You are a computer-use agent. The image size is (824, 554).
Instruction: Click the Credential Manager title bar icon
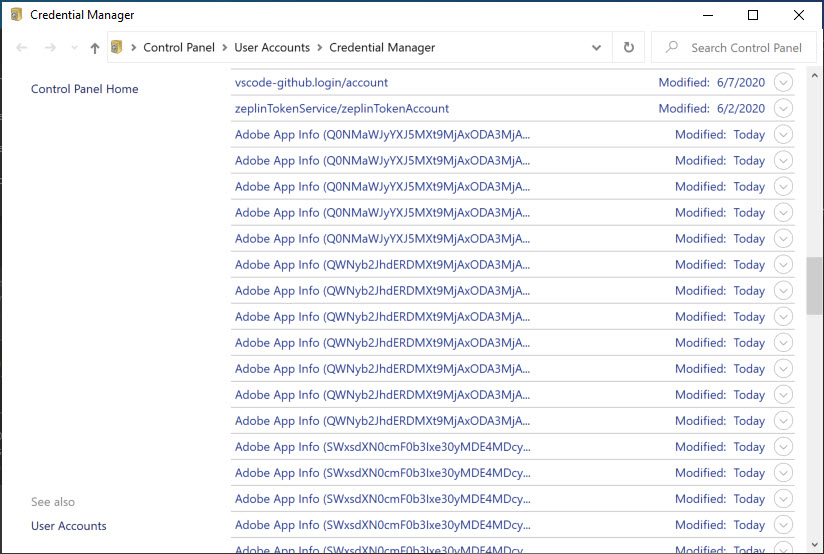pos(16,15)
